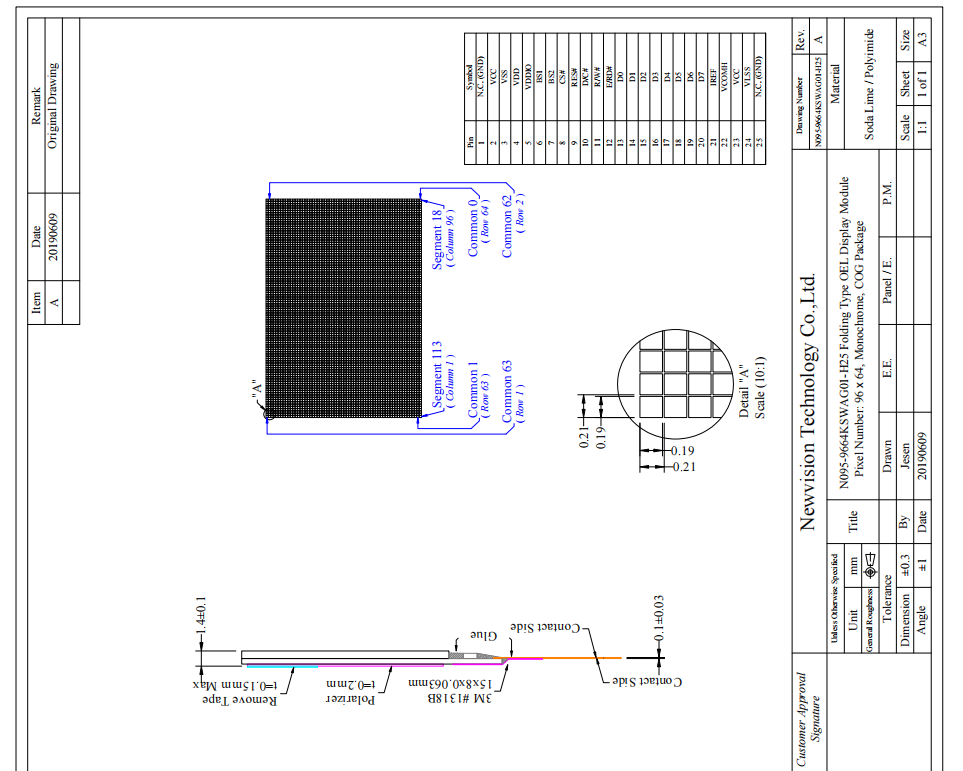Select the black pixel array display area
Viewport: 963px width, 771px height.
coord(345,306)
